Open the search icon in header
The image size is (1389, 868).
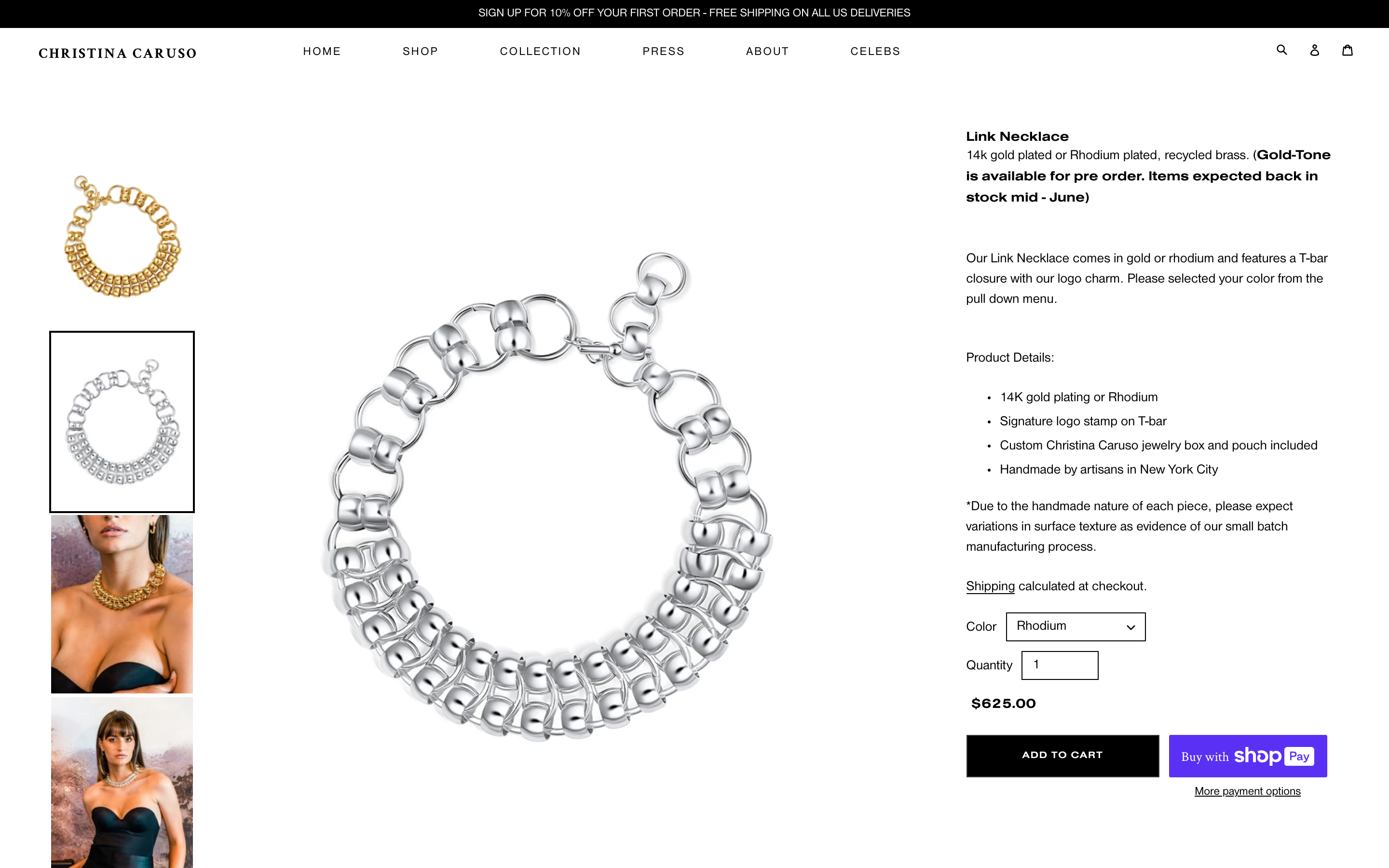pyautogui.click(x=1281, y=50)
